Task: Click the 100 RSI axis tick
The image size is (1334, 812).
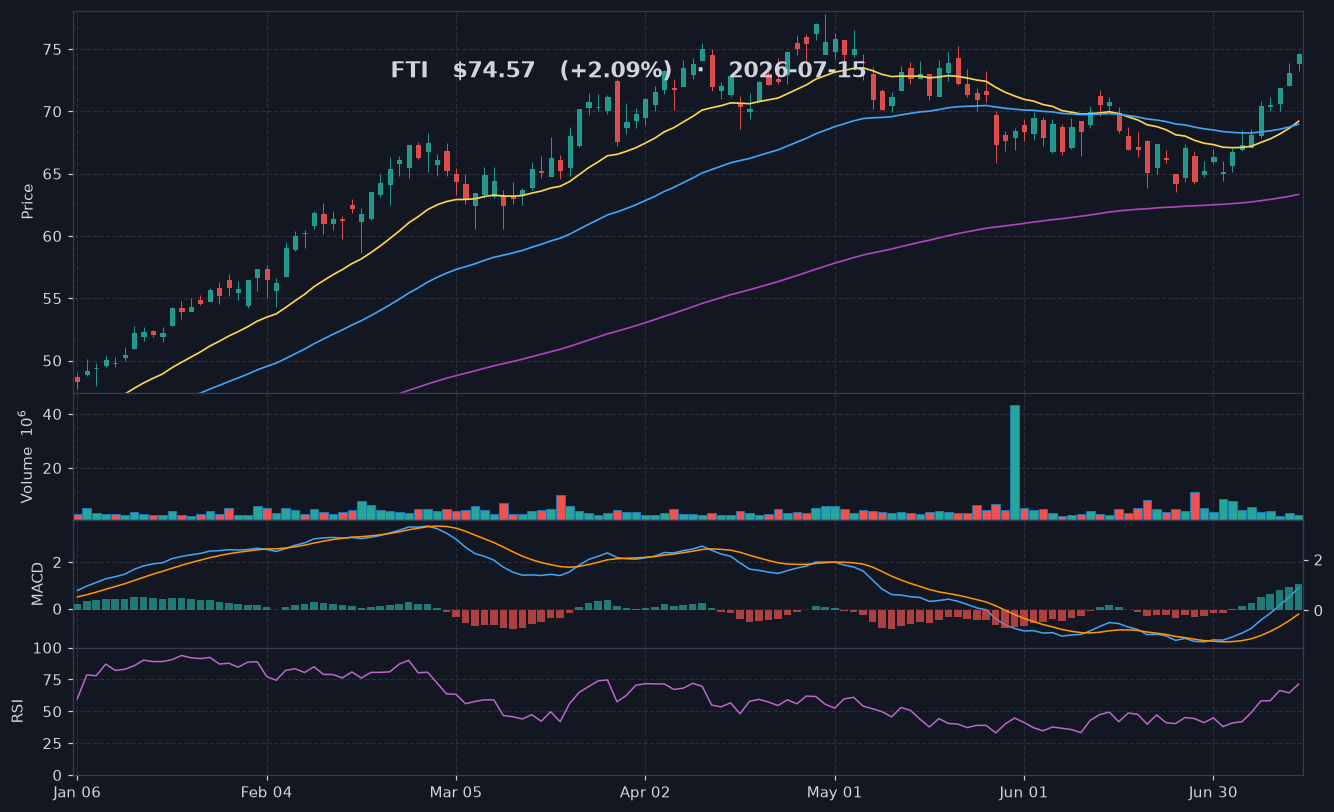Action: 49,649
